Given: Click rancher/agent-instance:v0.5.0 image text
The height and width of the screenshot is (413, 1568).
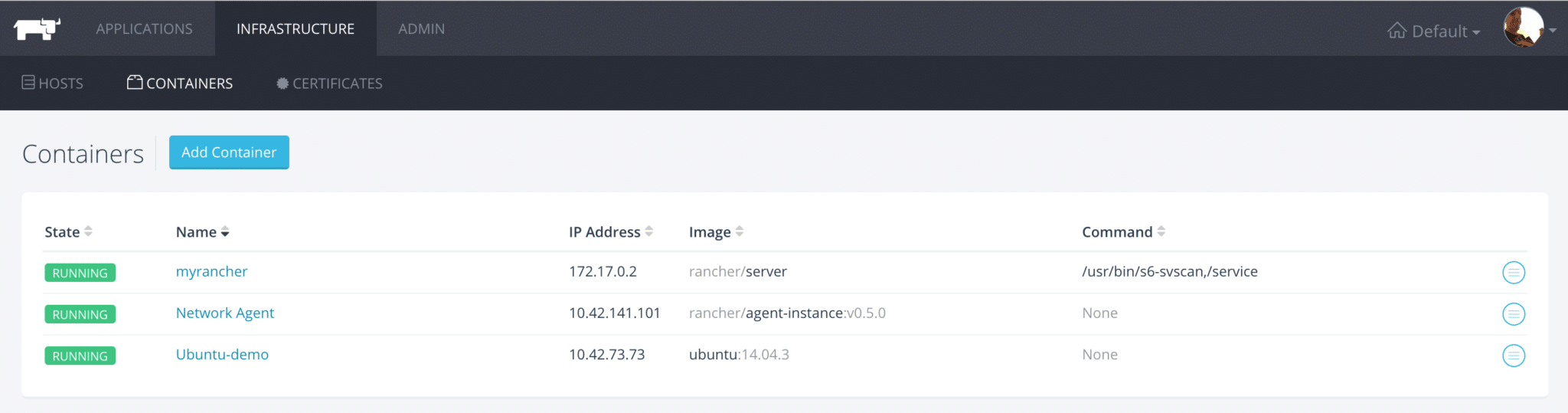Looking at the screenshot, I should tap(787, 313).
